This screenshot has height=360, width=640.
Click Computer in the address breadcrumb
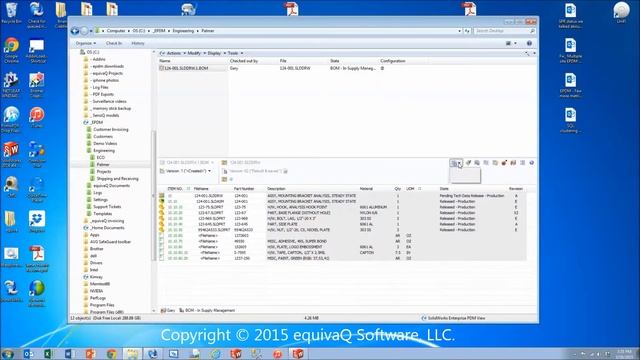[116, 31]
